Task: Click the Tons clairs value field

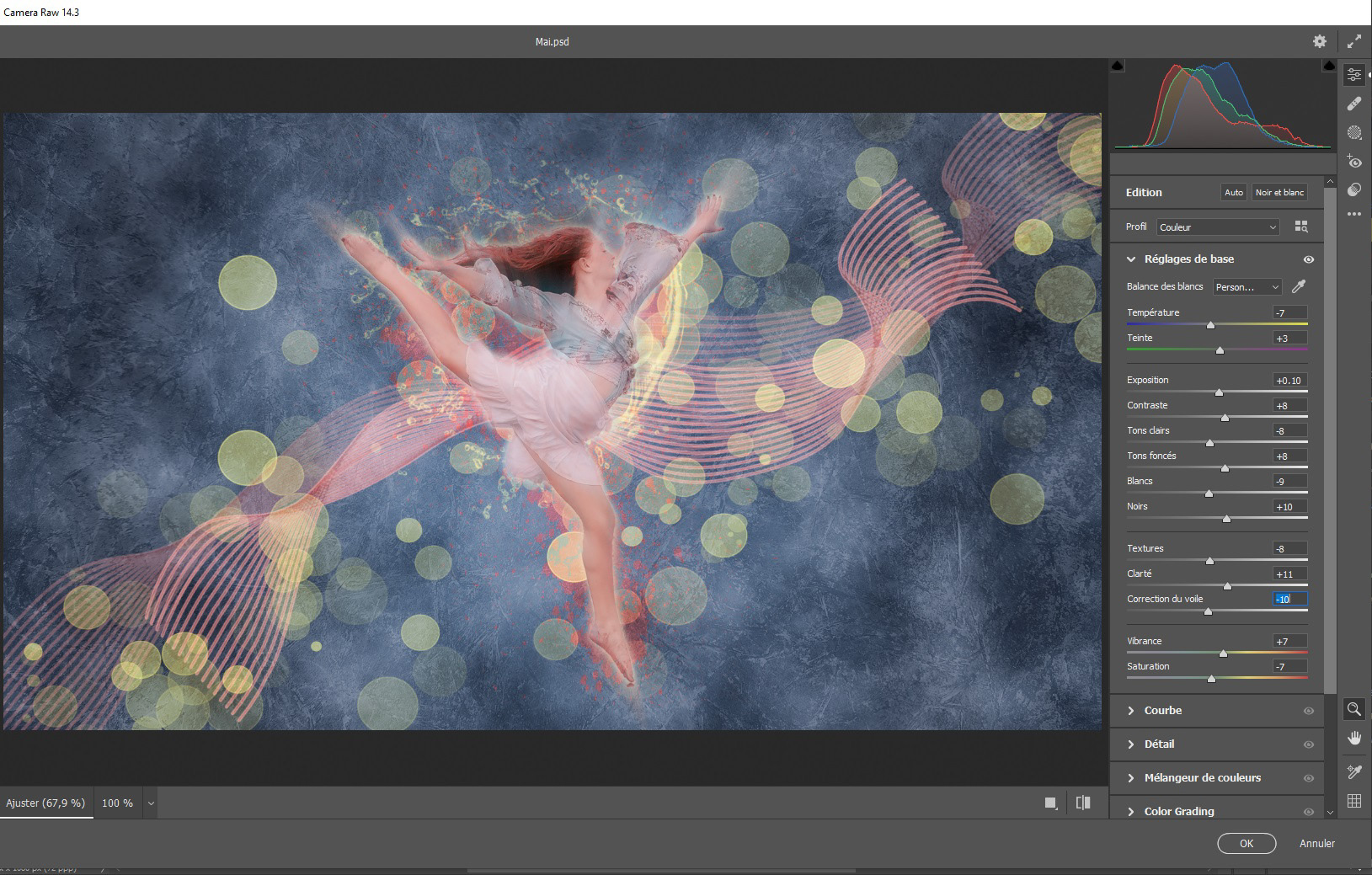Action: tap(1289, 430)
